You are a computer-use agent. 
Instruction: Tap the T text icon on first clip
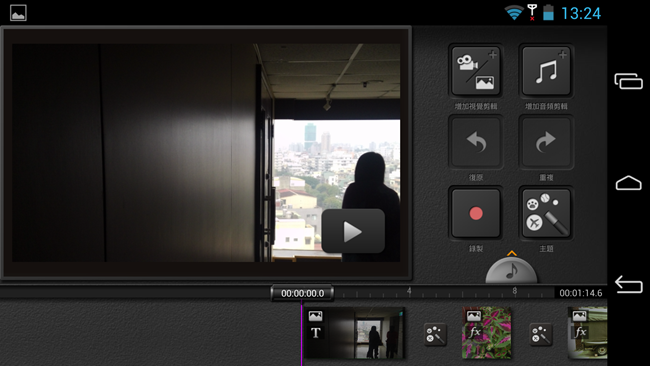(315, 333)
